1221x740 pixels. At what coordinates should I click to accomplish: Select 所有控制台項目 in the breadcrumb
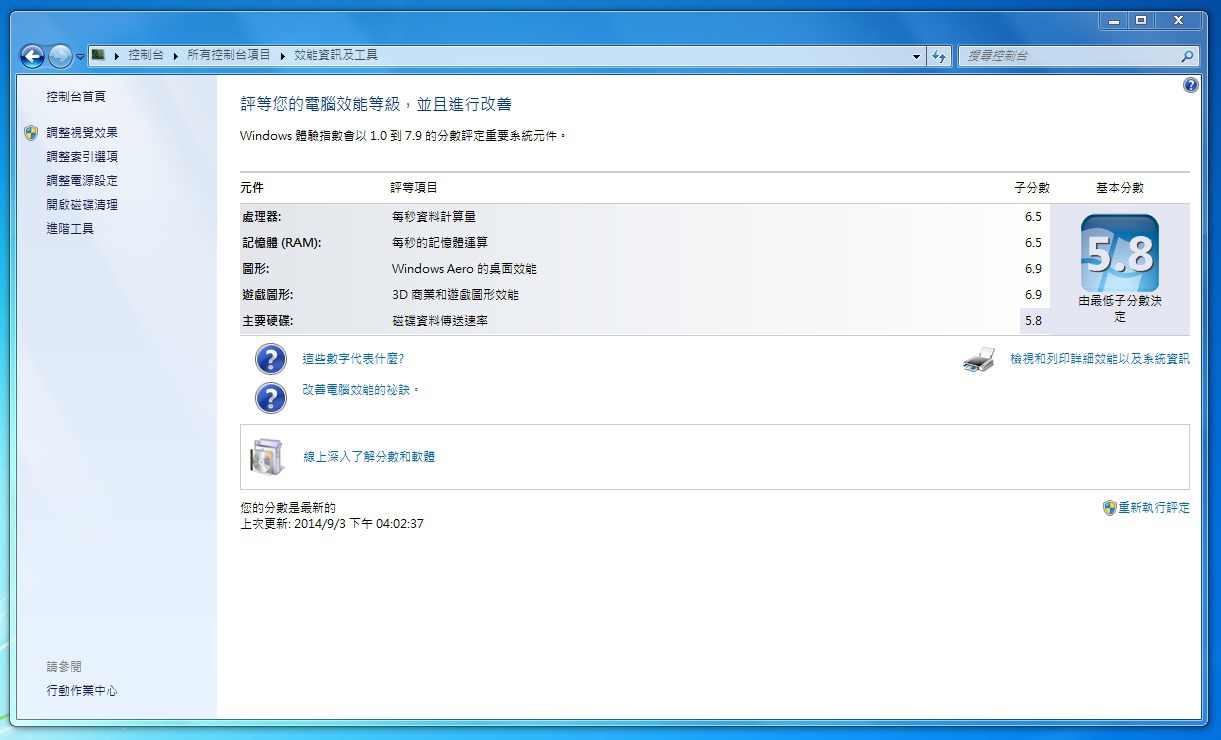click(x=229, y=55)
